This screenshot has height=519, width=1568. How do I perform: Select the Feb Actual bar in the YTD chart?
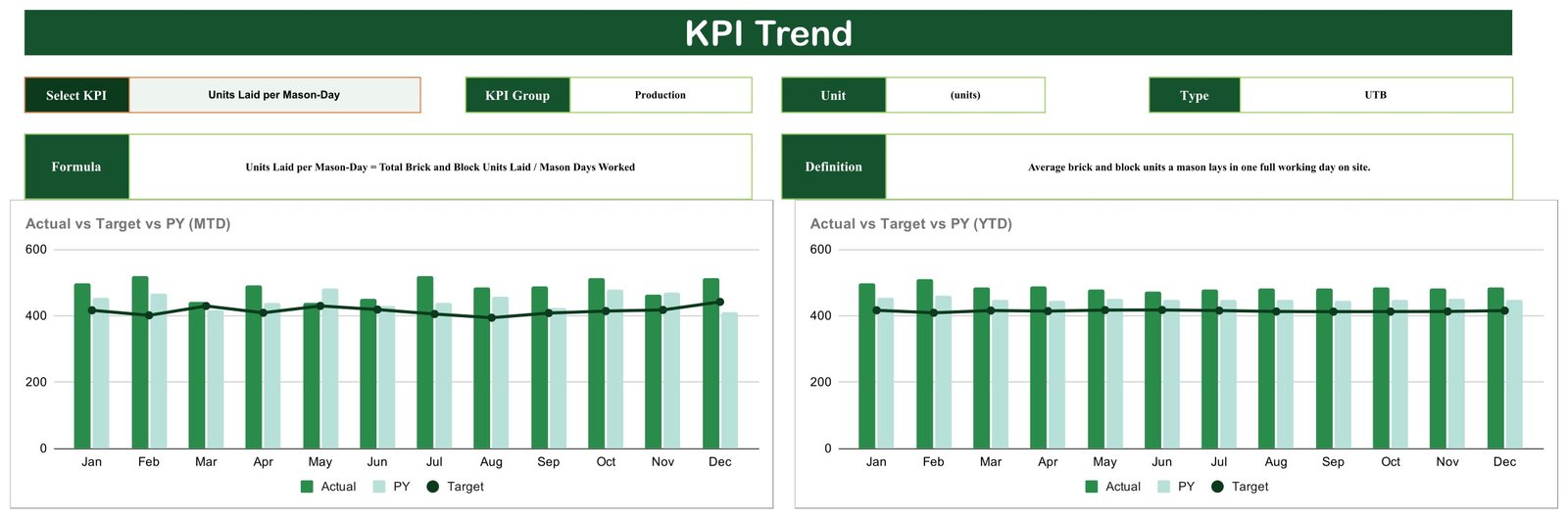(x=925, y=364)
